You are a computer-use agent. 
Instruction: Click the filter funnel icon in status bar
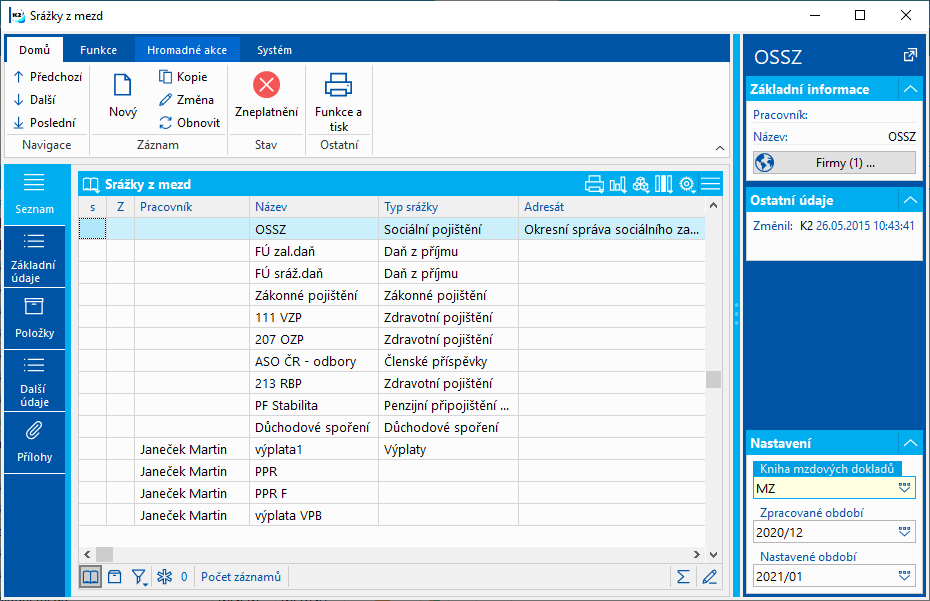click(x=139, y=577)
